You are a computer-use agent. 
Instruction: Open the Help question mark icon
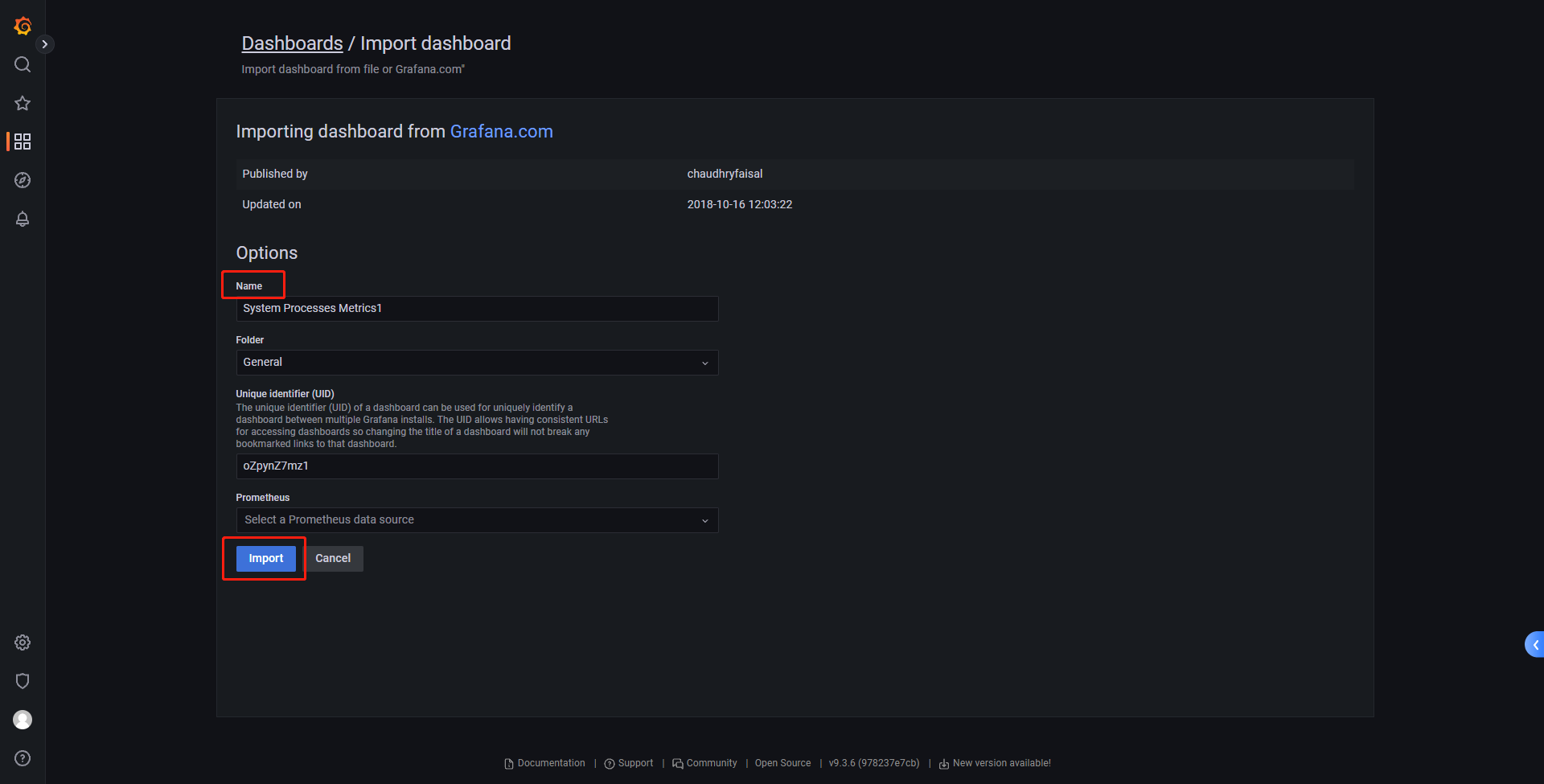click(x=23, y=758)
